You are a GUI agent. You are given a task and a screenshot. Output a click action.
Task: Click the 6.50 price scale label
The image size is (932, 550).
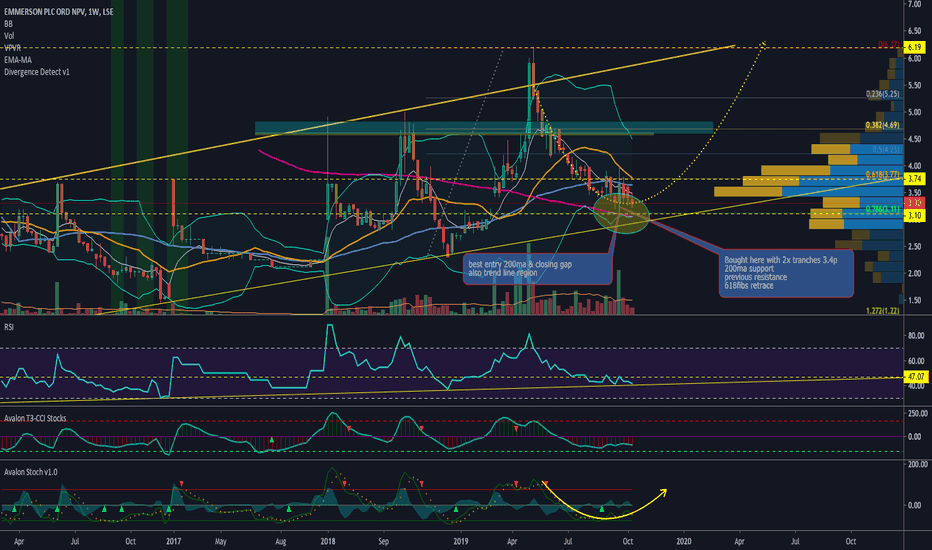(x=914, y=31)
